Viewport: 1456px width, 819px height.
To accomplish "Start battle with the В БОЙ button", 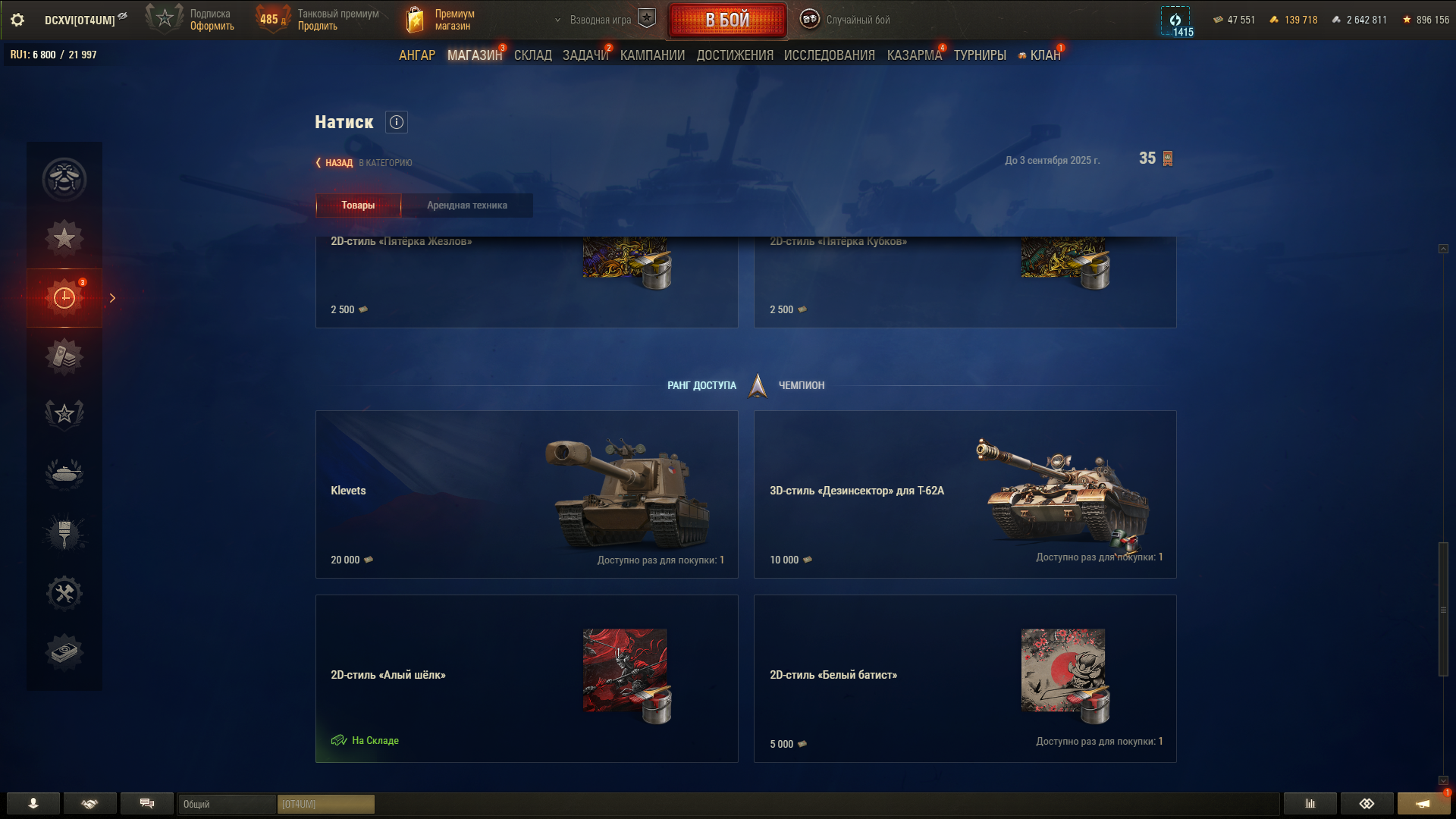I will click(x=727, y=20).
